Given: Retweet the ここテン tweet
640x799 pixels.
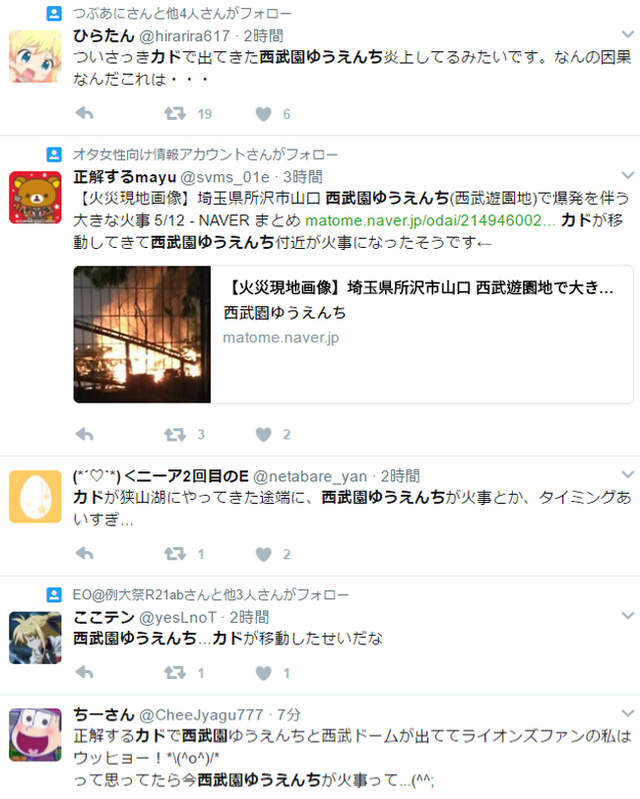Looking at the screenshot, I should [x=175, y=673].
